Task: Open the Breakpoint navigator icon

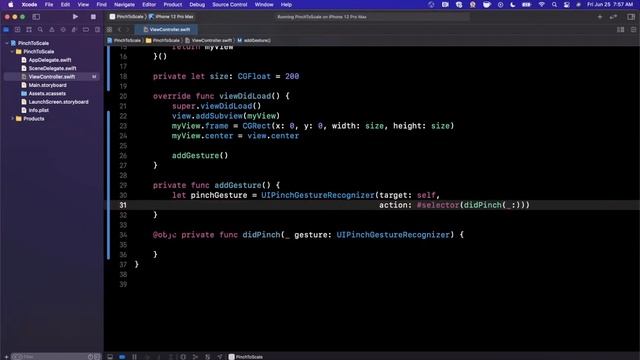Action: pyautogui.click(x=86, y=29)
